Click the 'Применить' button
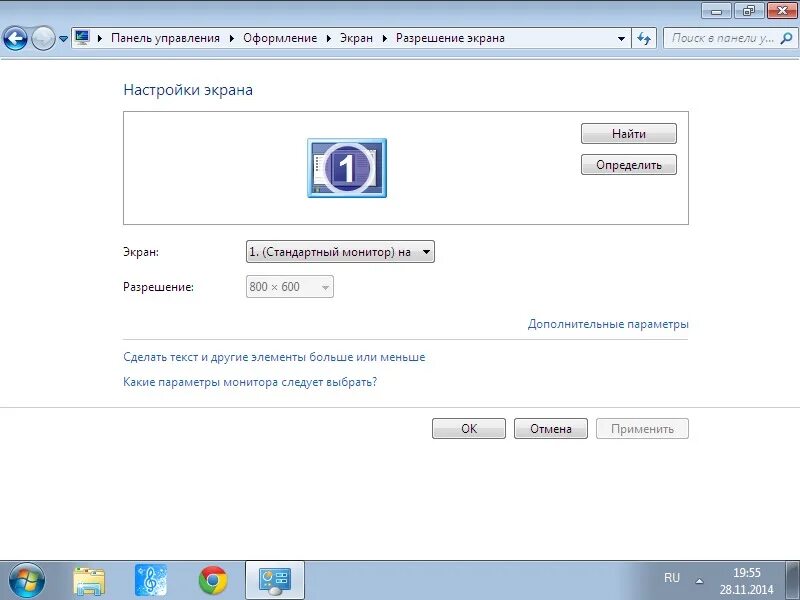The image size is (800, 600). [642, 429]
